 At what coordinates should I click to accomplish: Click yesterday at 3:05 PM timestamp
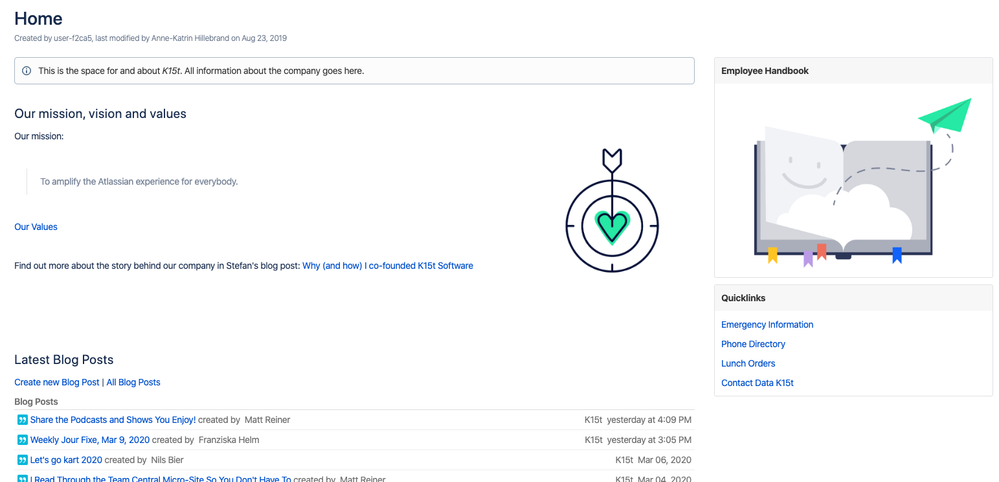click(x=649, y=440)
